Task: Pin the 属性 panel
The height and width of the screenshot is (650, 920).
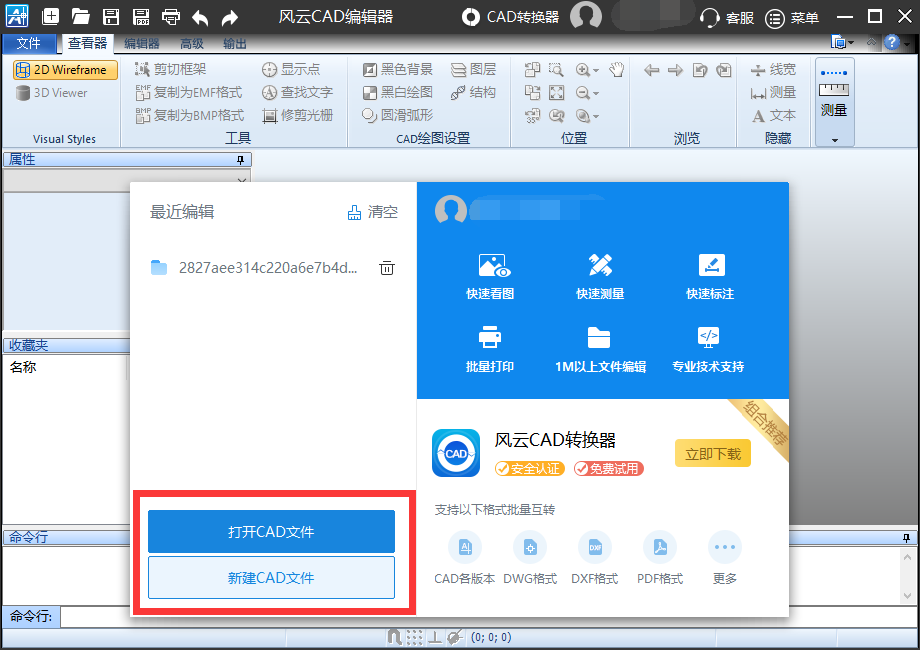Action: point(240,160)
